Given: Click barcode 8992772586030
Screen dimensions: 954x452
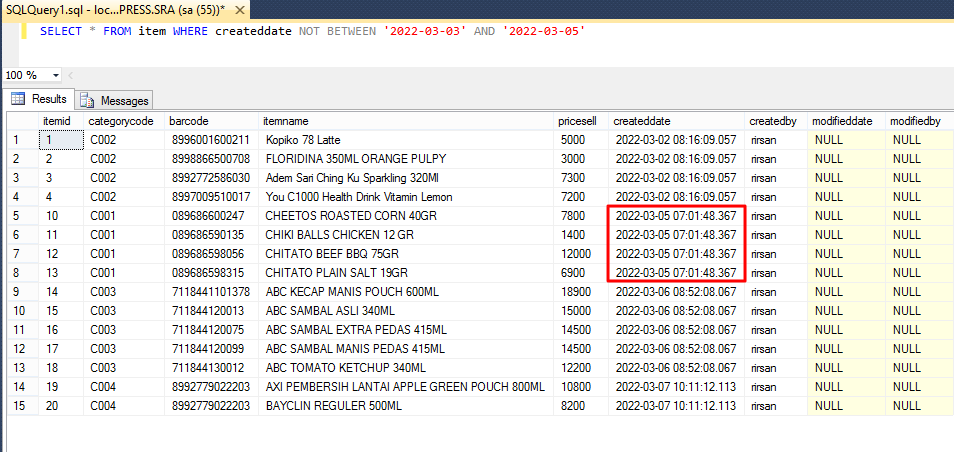Looking at the screenshot, I should click(x=212, y=178).
